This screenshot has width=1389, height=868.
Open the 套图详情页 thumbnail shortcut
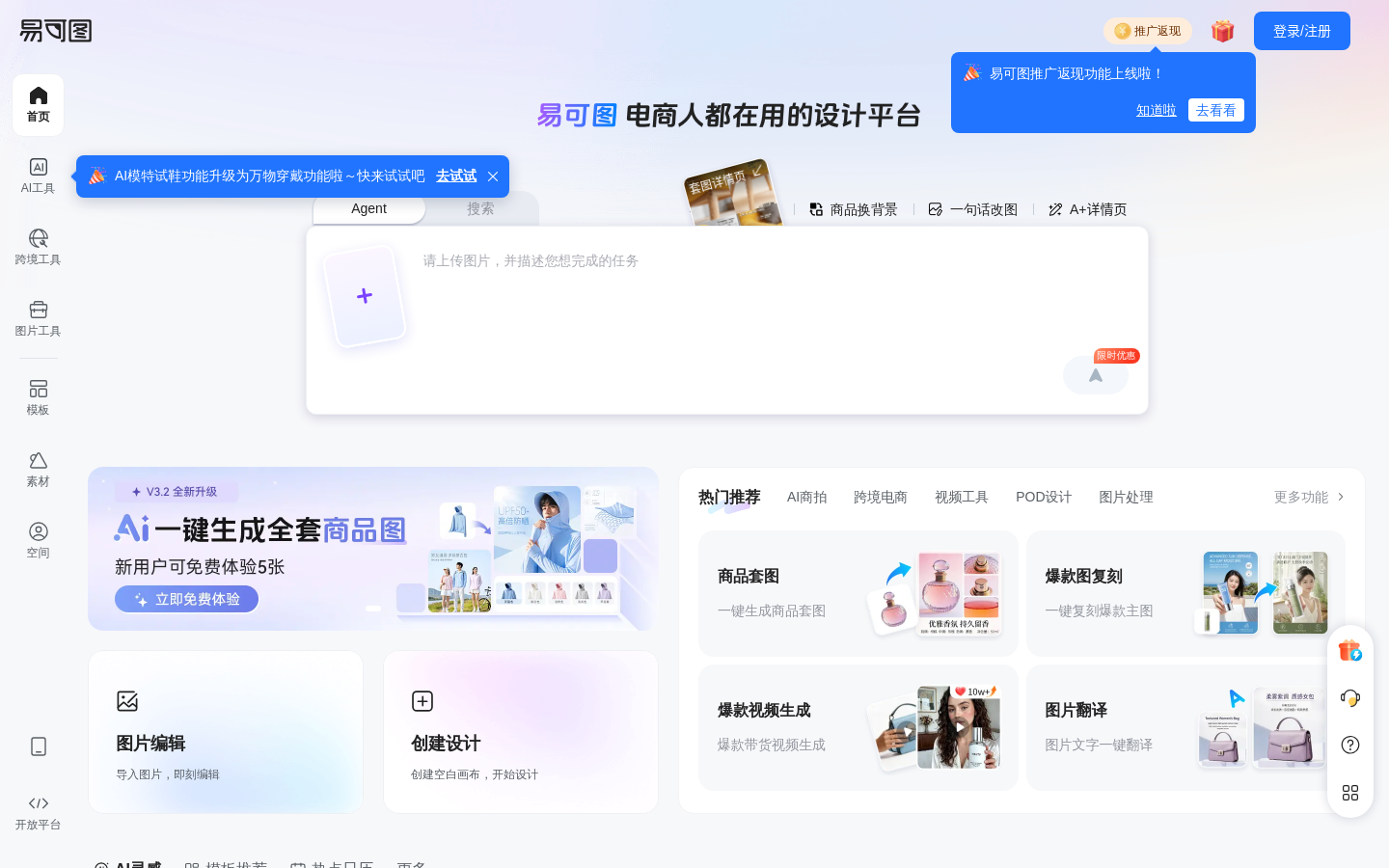tap(734, 194)
